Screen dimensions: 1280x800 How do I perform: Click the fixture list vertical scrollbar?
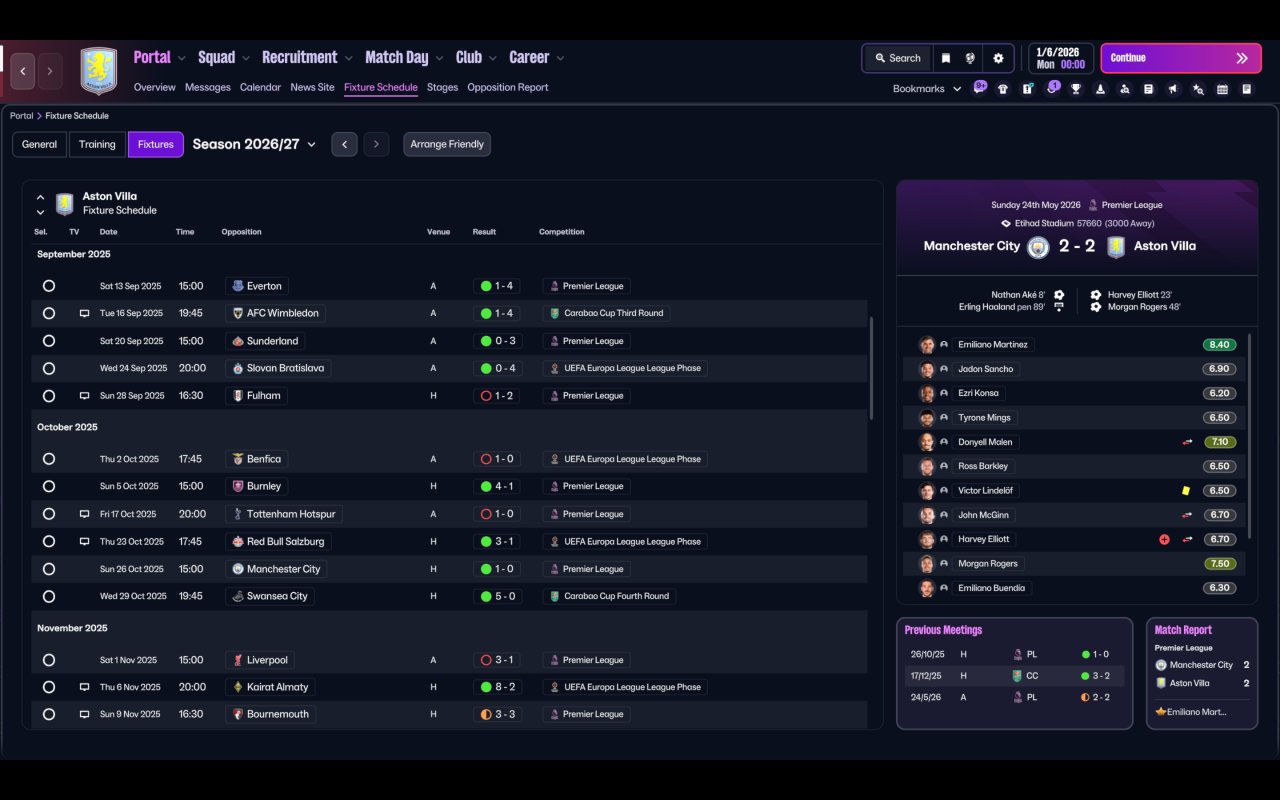(x=872, y=369)
